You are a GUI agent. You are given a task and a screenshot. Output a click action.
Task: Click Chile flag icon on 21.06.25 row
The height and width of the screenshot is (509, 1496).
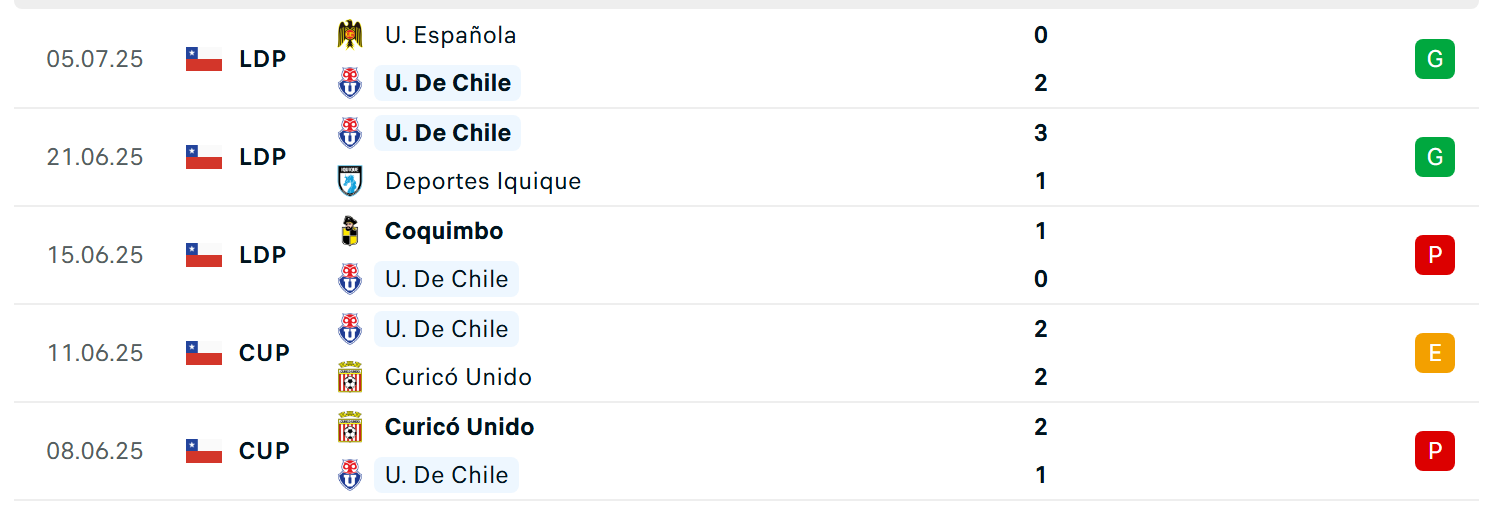[x=204, y=157]
